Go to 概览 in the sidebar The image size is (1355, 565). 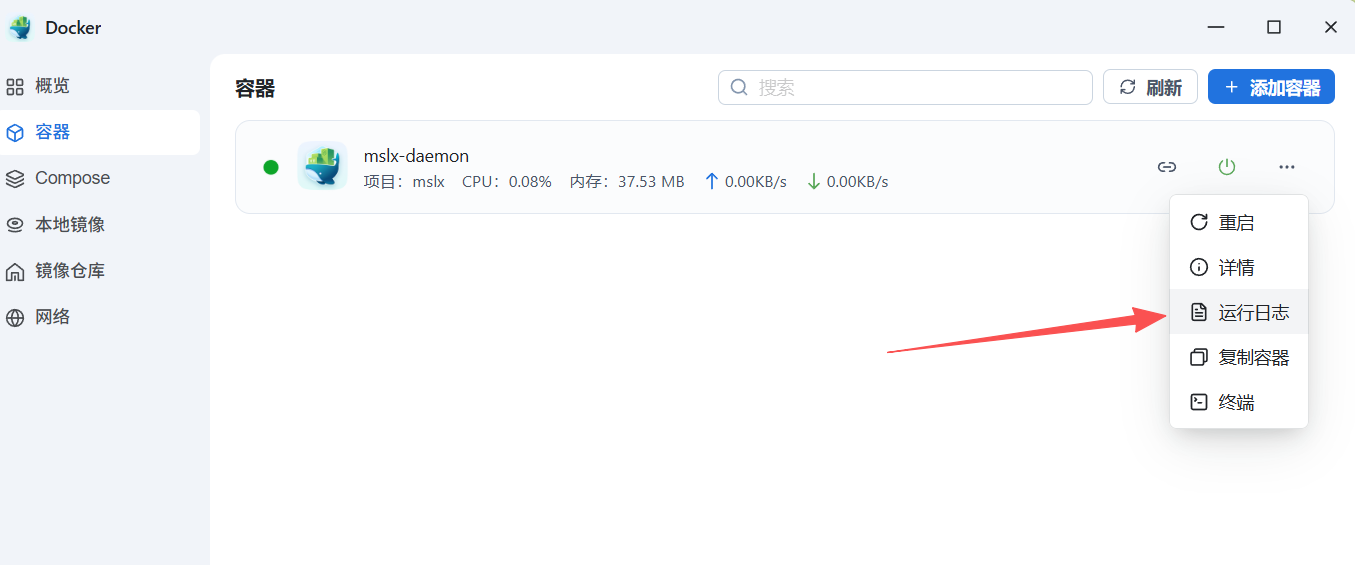tap(52, 86)
